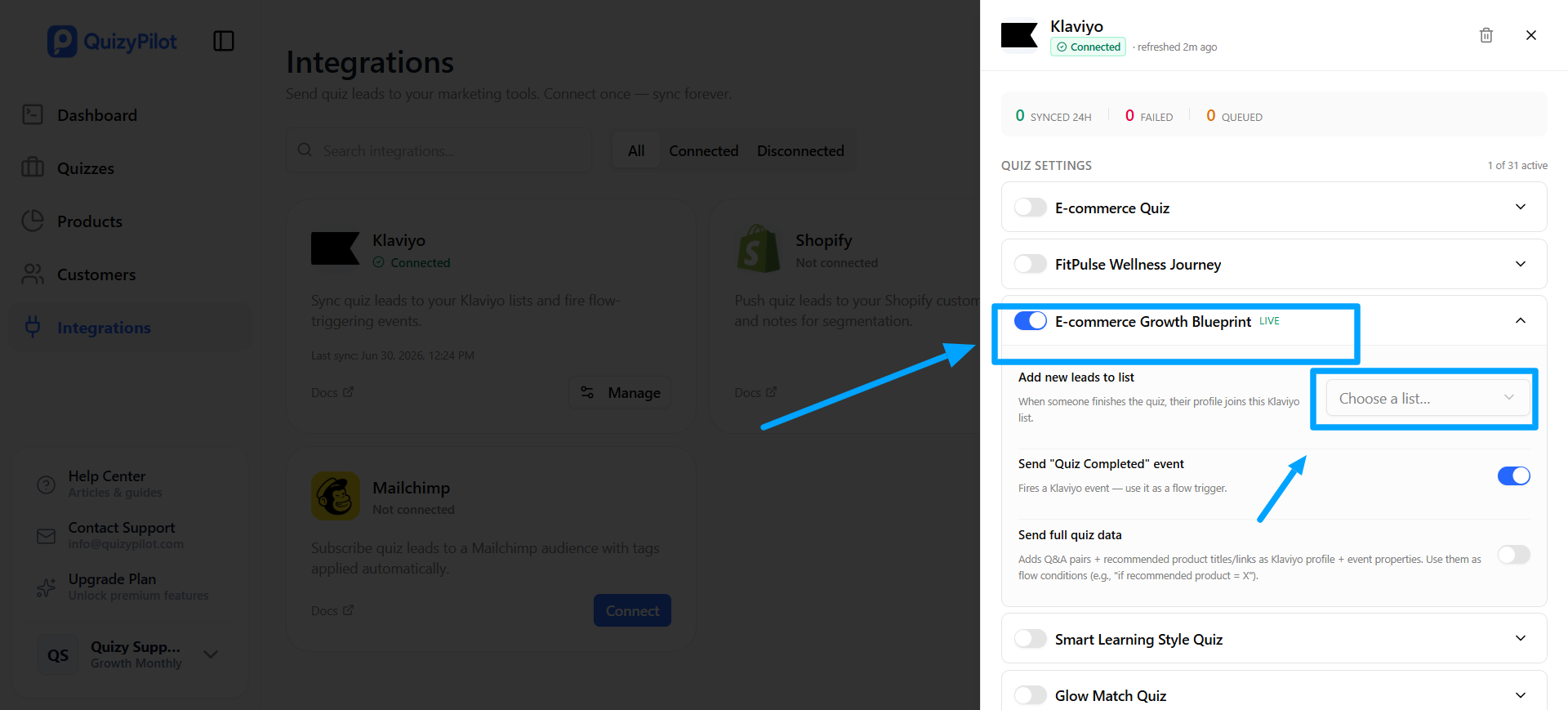Screen dimensions: 1568x710
Task: Focus the Search integrations field
Action: (439, 150)
